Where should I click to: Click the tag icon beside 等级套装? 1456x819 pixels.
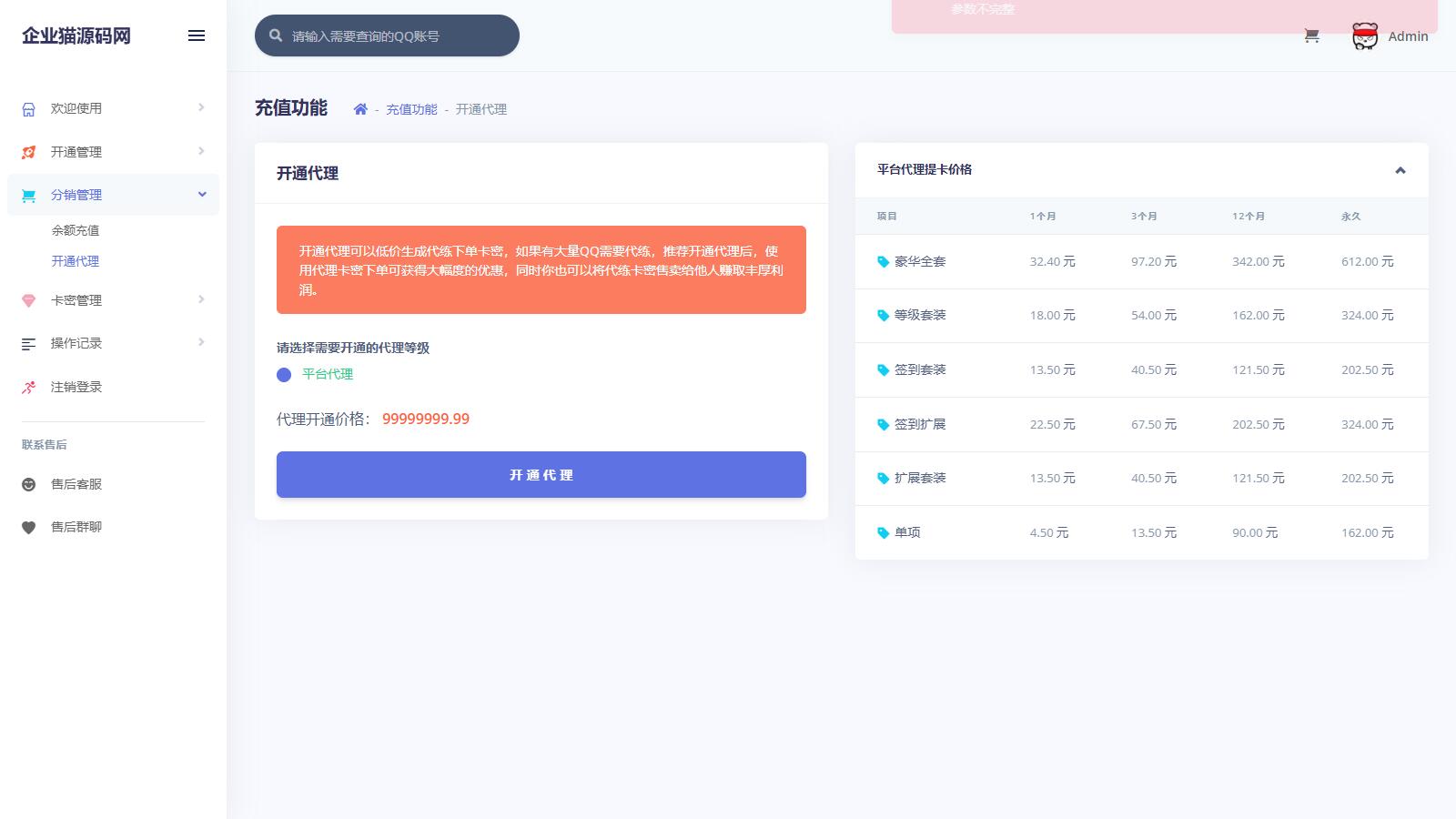point(883,316)
